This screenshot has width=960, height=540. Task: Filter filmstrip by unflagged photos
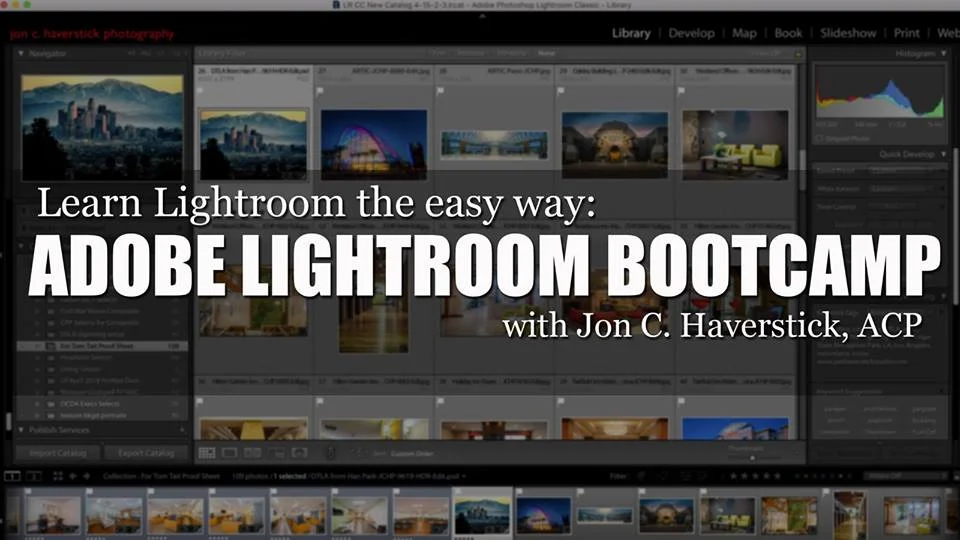click(x=663, y=476)
